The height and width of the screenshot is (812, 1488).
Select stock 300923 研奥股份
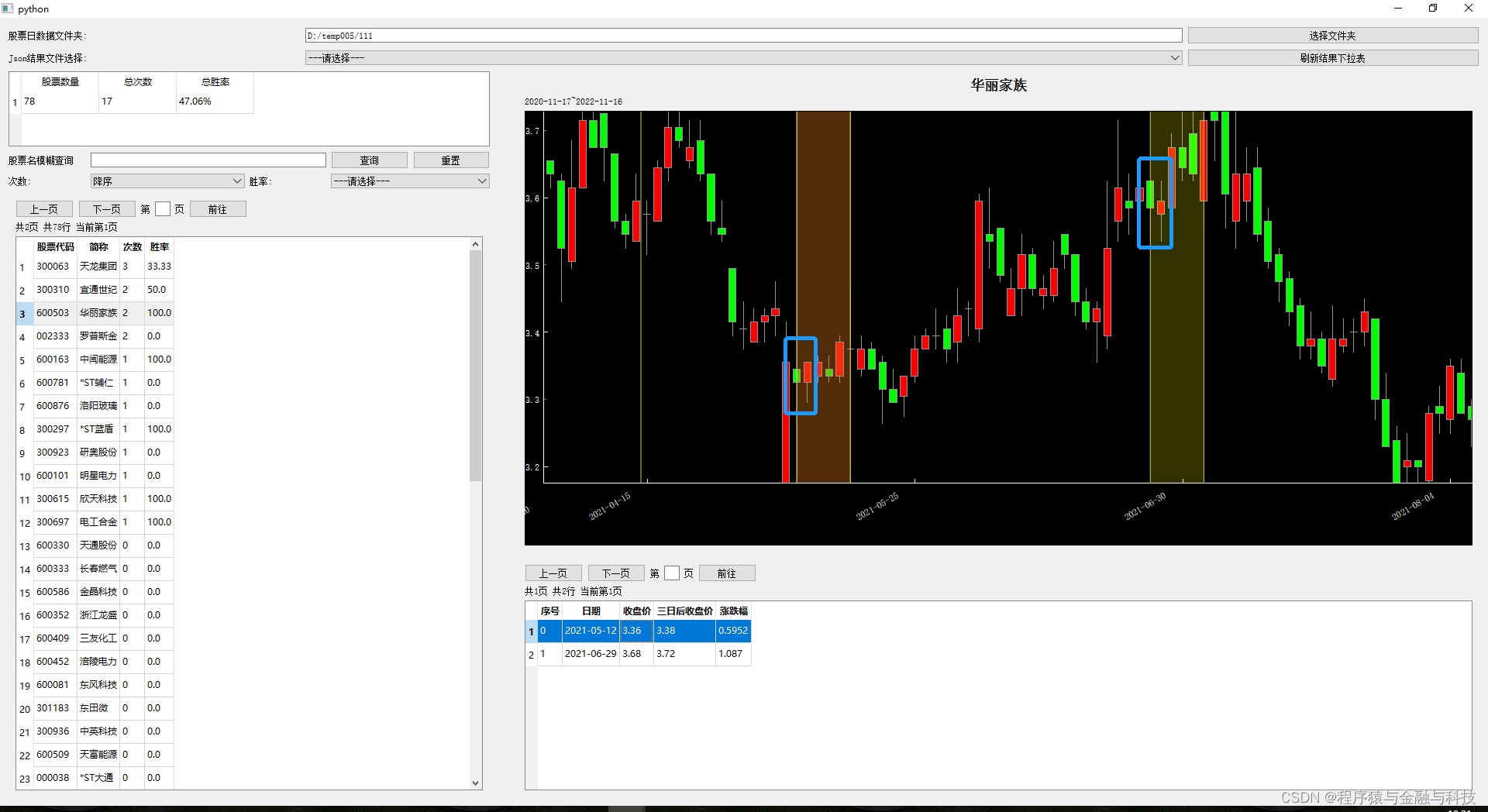tap(96, 452)
